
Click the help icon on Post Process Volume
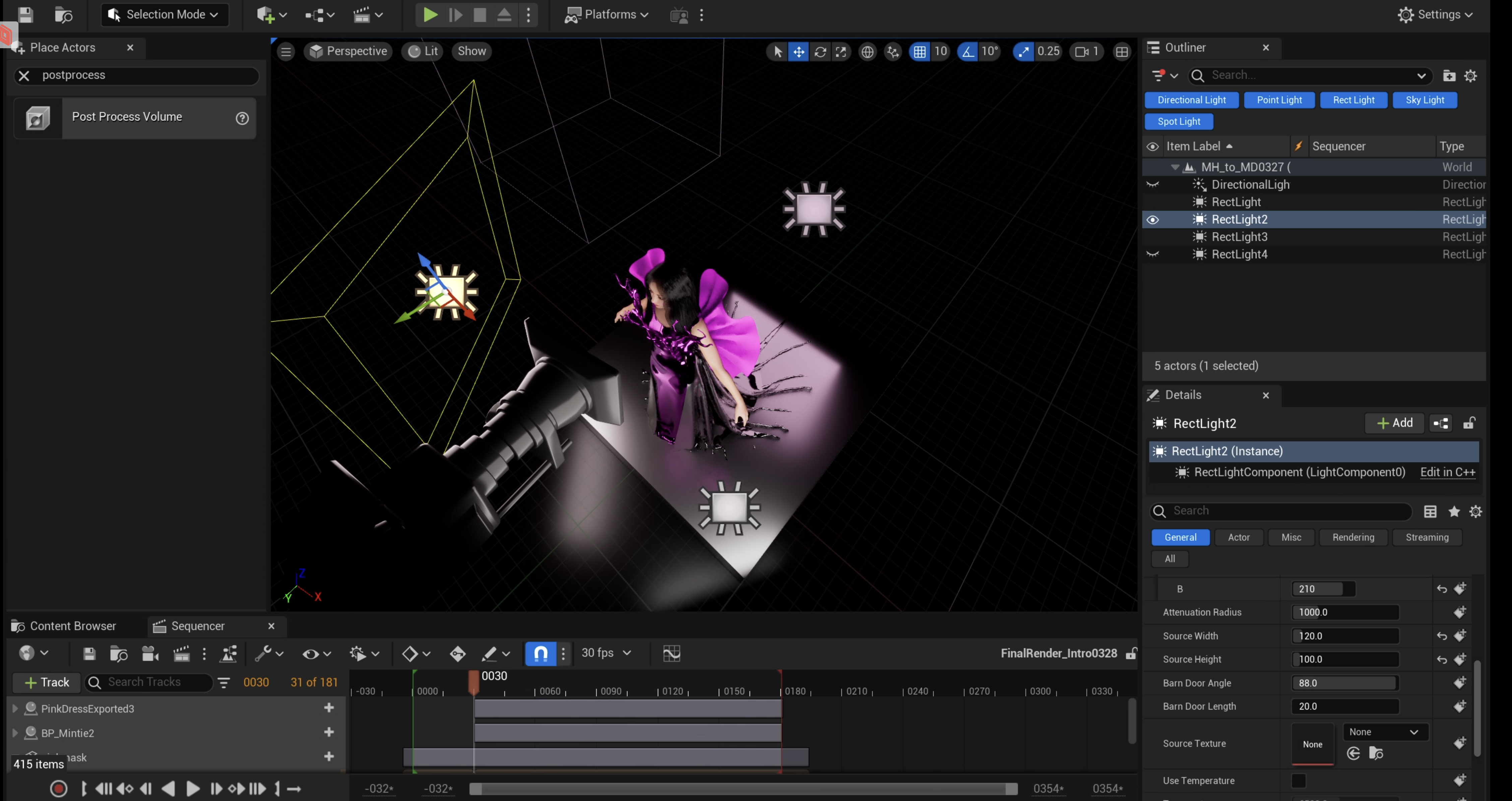242,119
